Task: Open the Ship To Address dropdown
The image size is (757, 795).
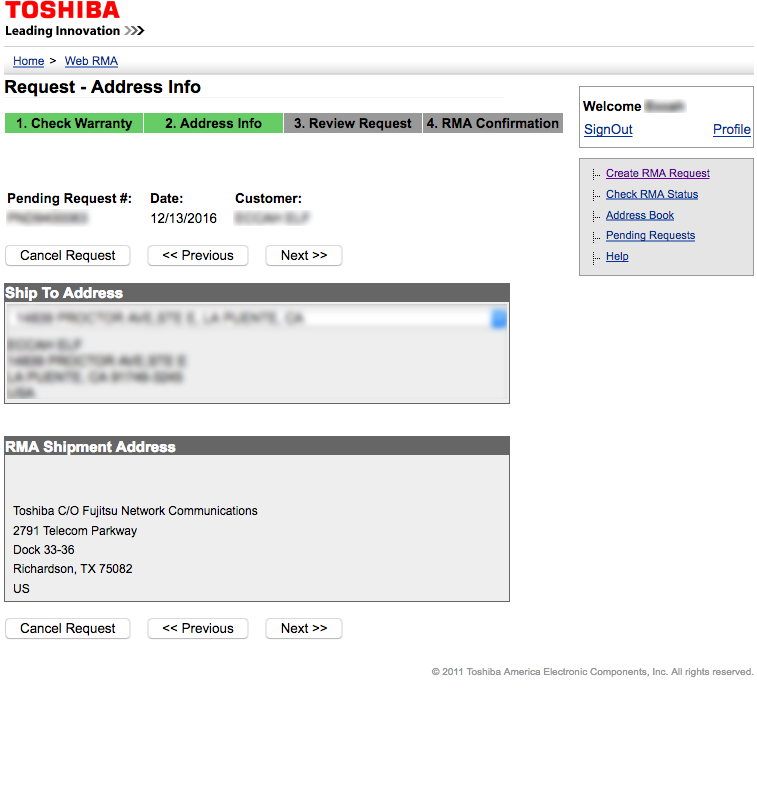Action: coord(258,318)
